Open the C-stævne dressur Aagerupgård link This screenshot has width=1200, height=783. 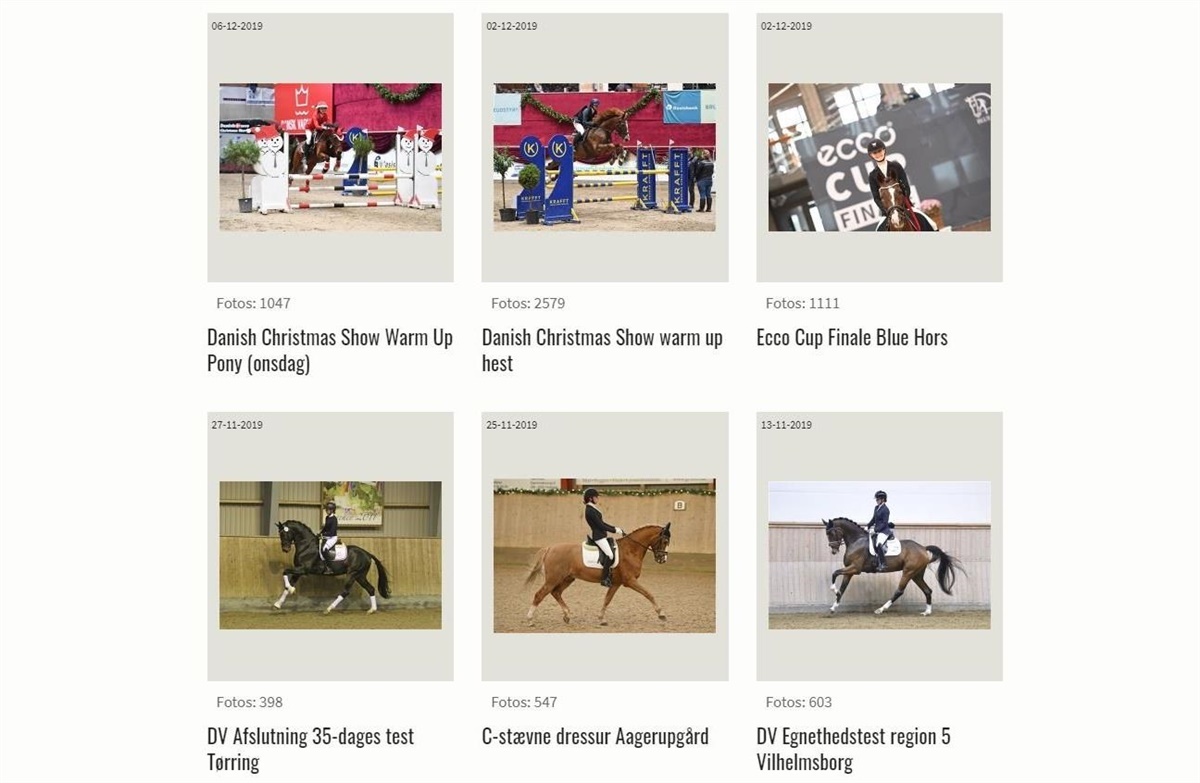(595, 736)
